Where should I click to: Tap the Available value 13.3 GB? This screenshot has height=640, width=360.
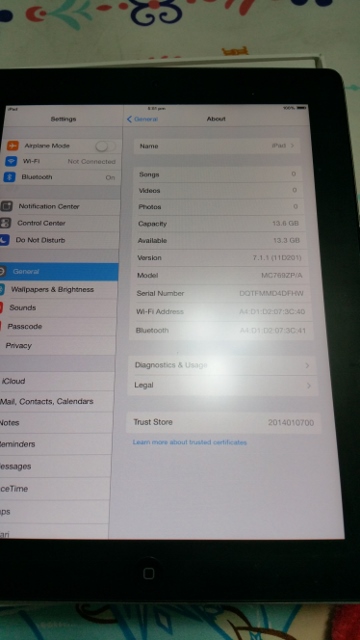click(x=286, y=240)
